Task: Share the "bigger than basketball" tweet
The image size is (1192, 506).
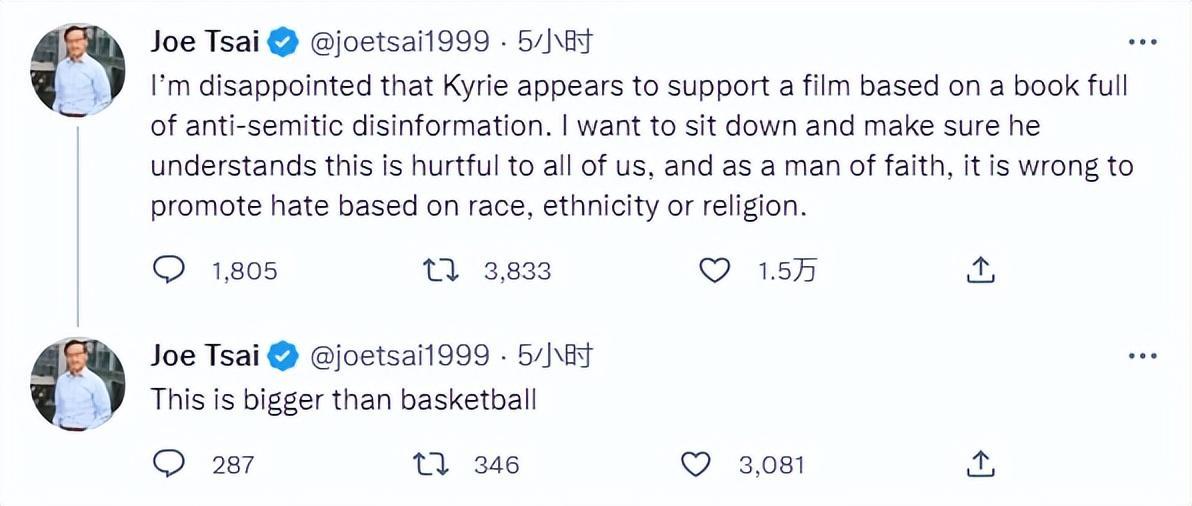Action: pyautogui.click(x=981, y=464)
